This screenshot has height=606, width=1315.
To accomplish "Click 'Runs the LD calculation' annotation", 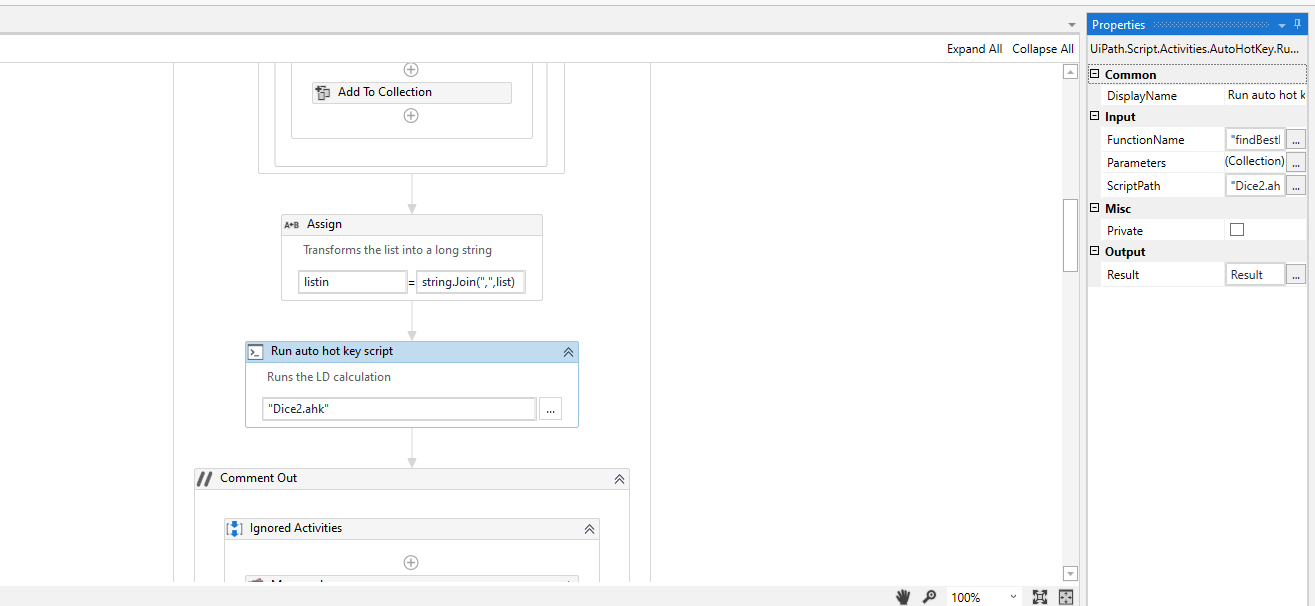I will pyautogui.click(x=329, y=378).
